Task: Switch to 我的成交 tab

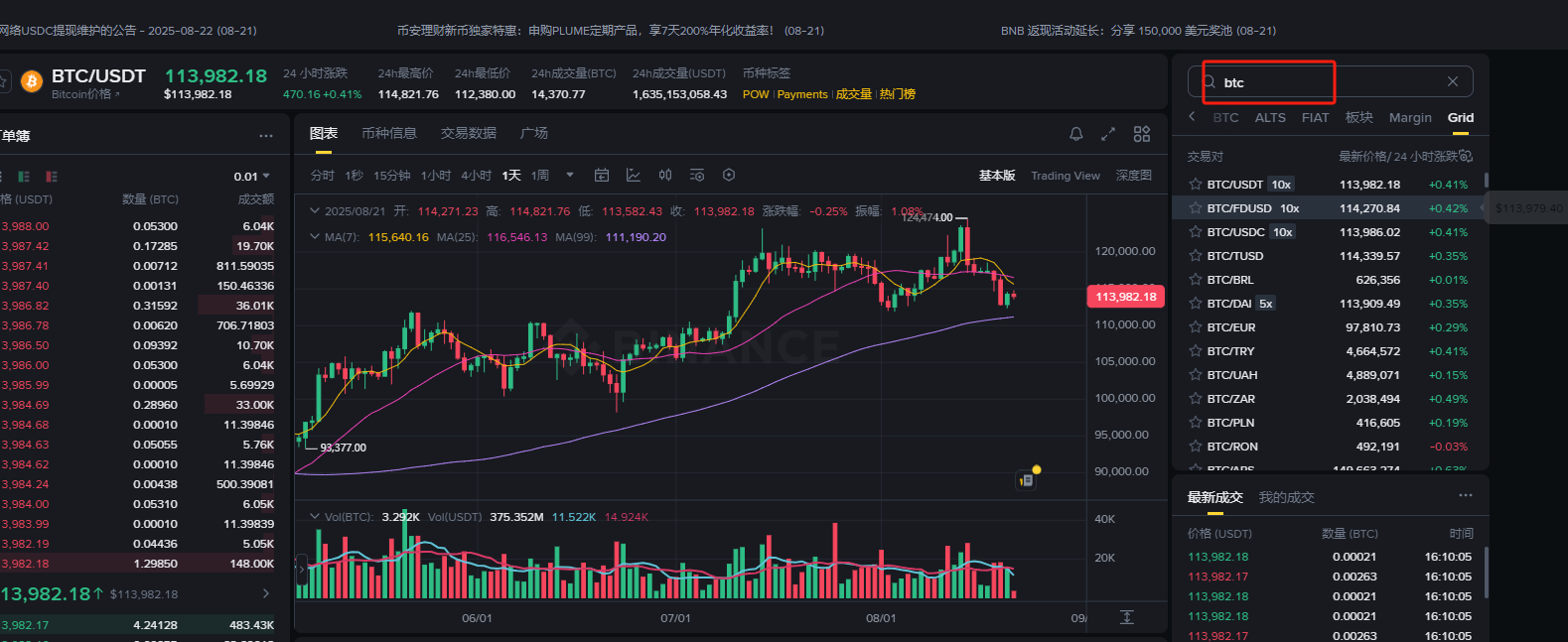Action: 1286,497
